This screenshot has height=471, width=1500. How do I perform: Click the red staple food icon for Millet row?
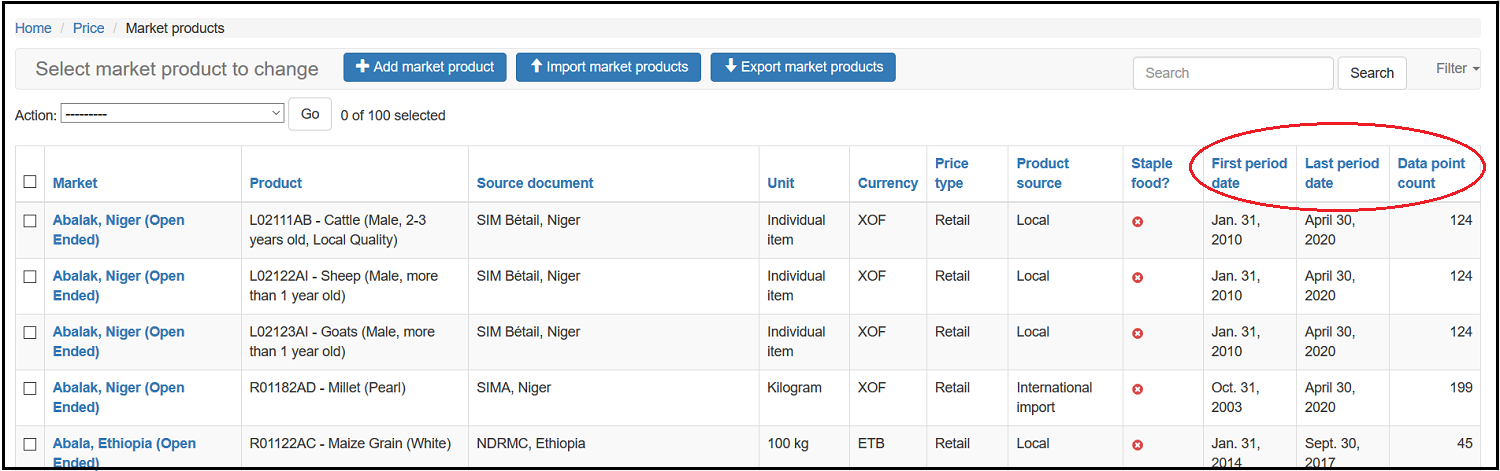coord(1137,389)
